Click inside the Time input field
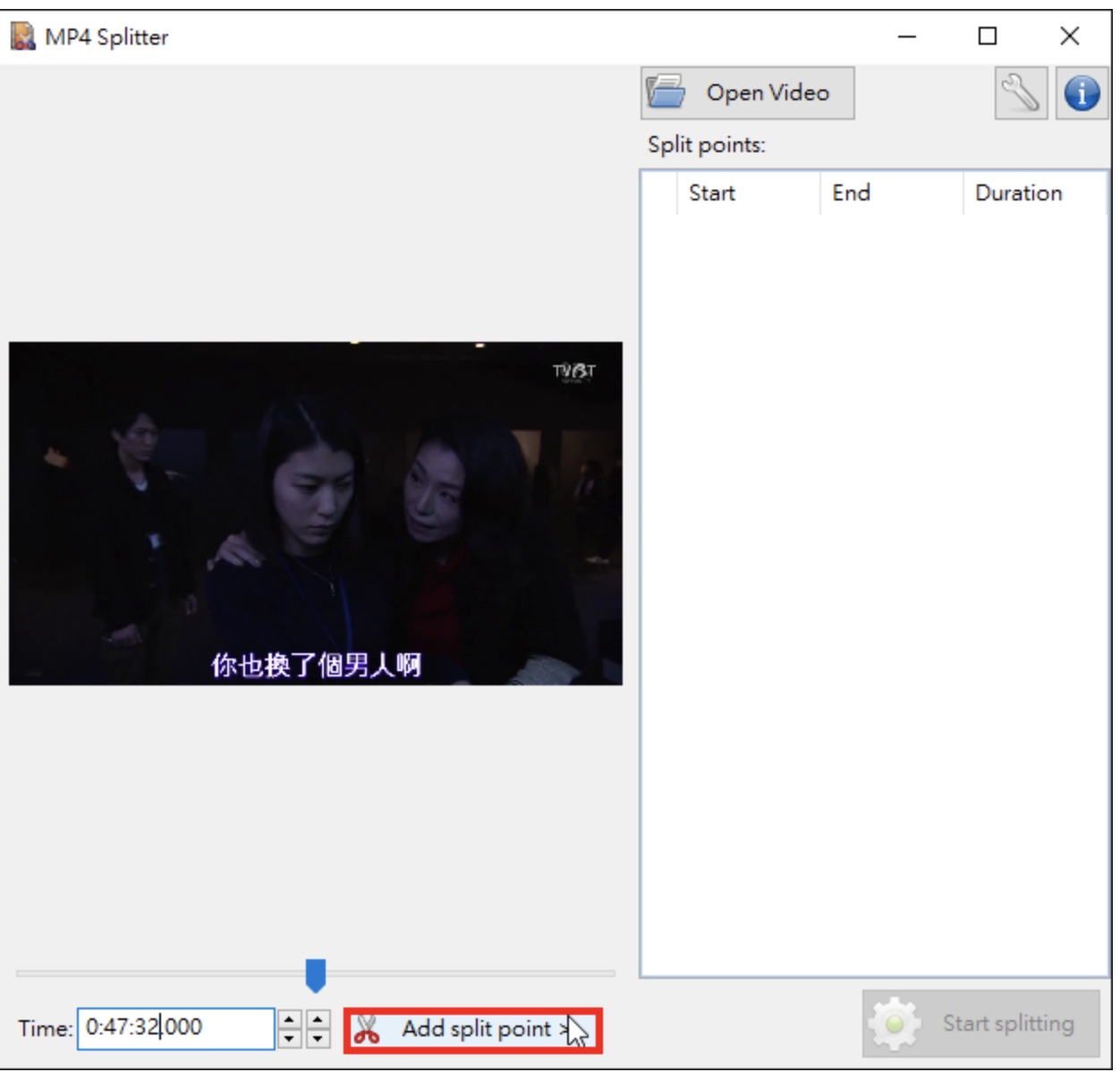The image size is (1120, 1072). click(176, 1028)
